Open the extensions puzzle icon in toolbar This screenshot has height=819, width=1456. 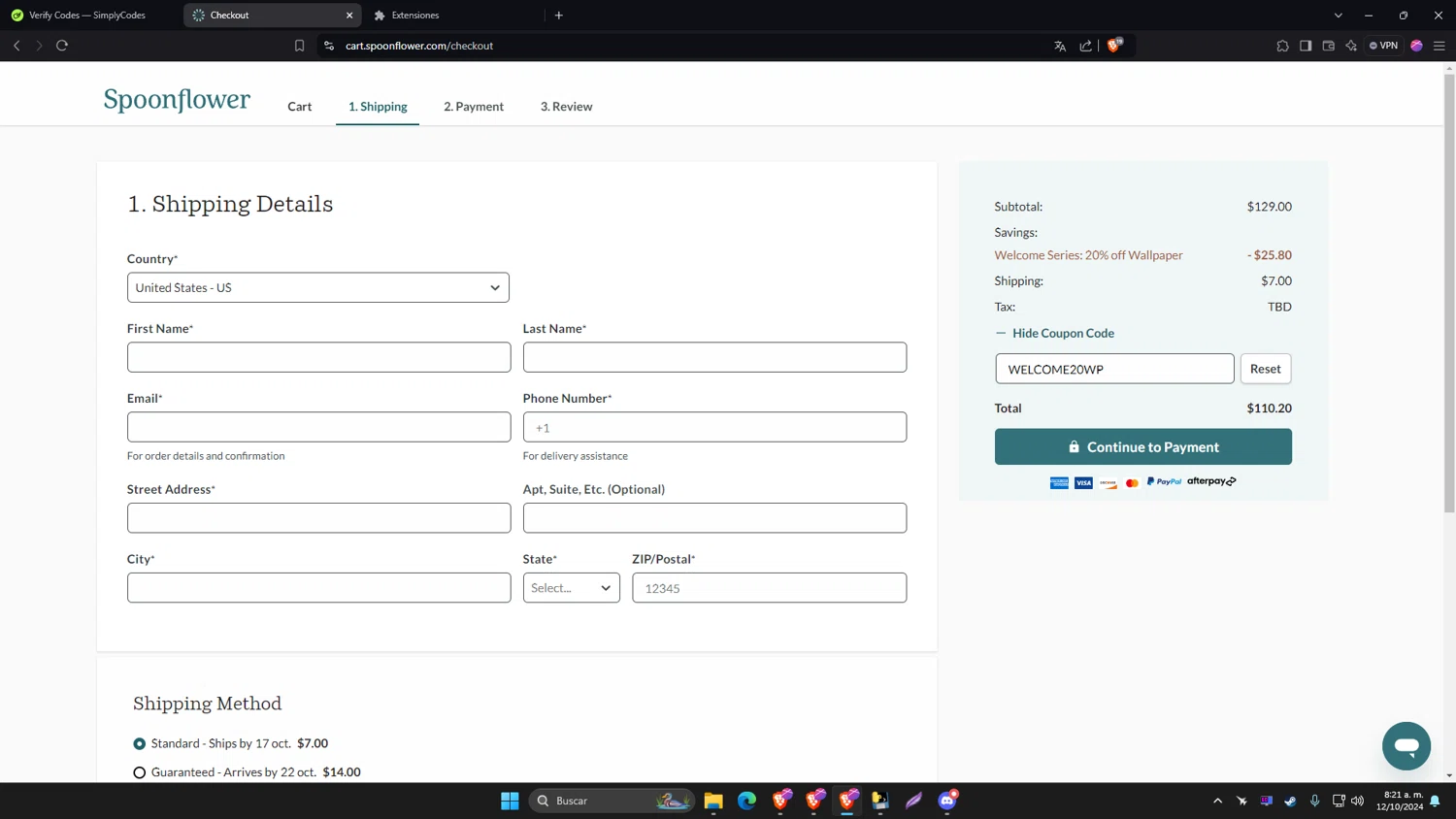pyautogui.click(x=1282, y=46)
